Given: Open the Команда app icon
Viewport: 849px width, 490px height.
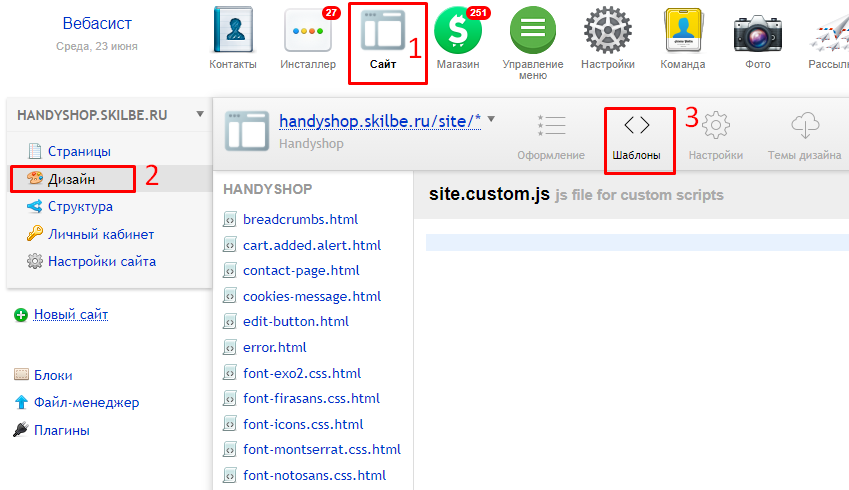Looking at the screenshot, I should pos(683,32).
